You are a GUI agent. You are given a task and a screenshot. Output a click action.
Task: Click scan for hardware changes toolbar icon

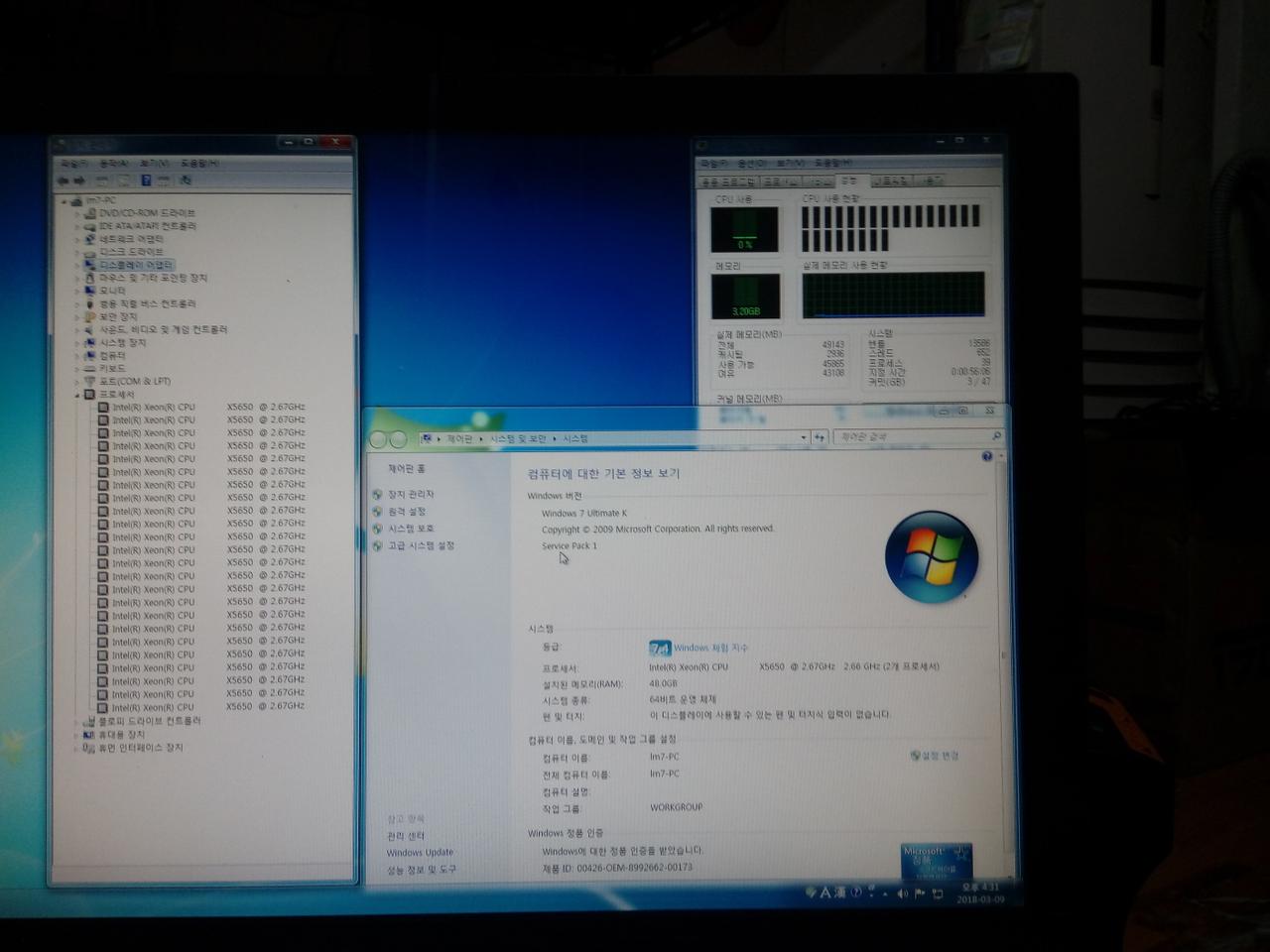[188, 181]
